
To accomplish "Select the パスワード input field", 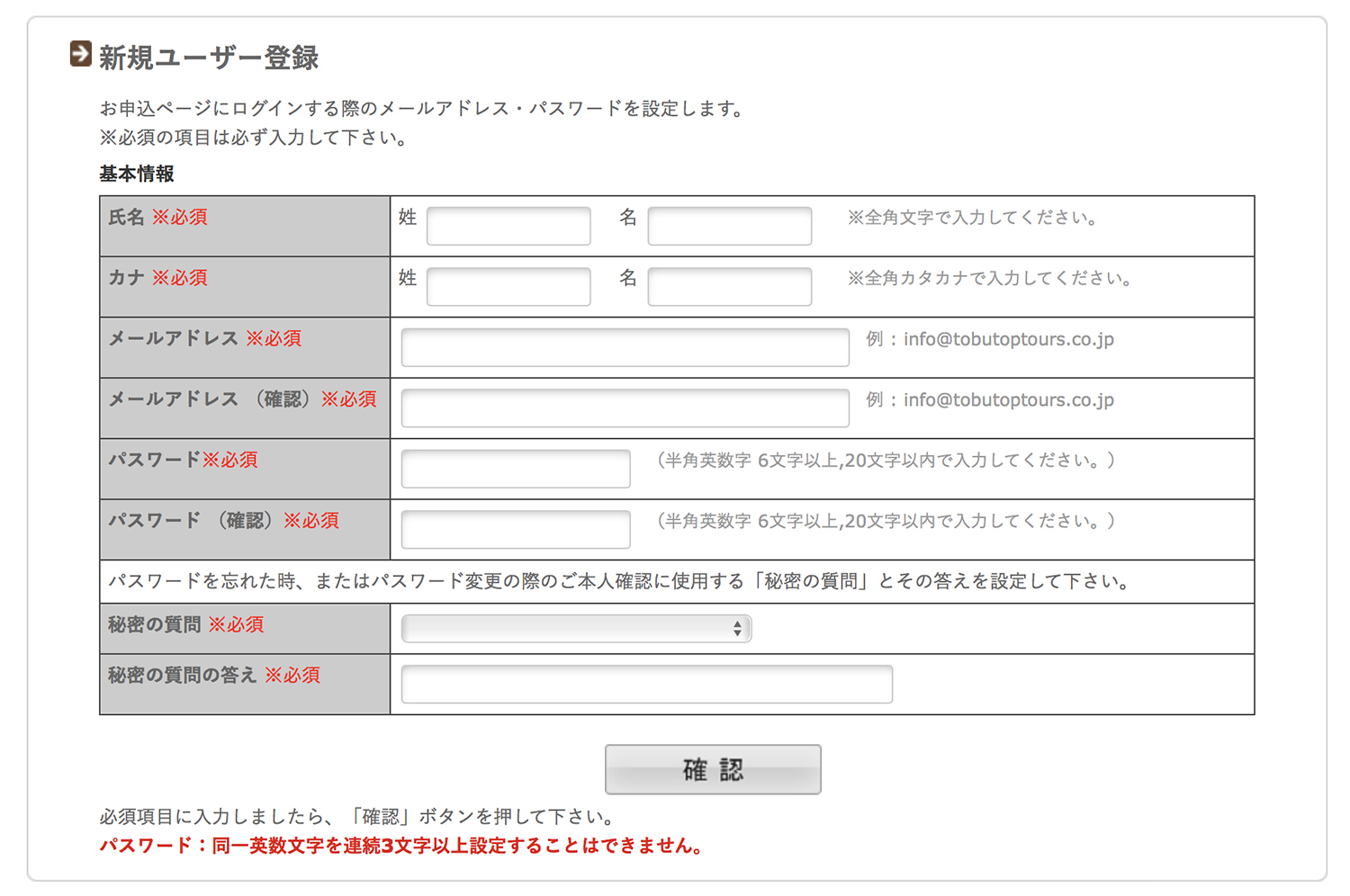I will pyautogui.click(x=516, y=469).
